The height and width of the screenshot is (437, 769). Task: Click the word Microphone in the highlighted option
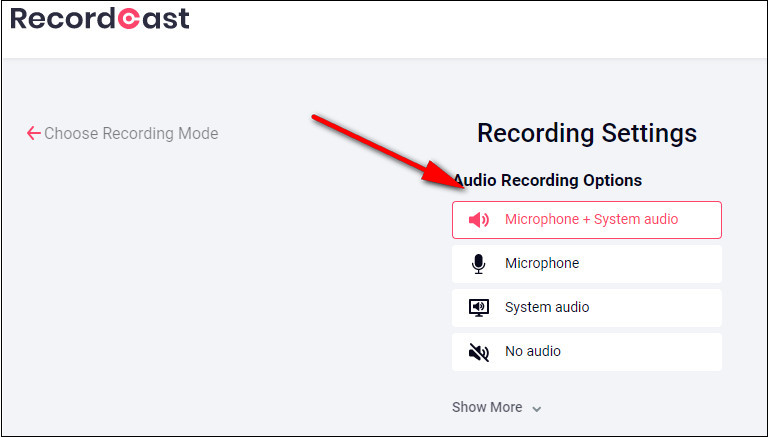tap(541, 220)
